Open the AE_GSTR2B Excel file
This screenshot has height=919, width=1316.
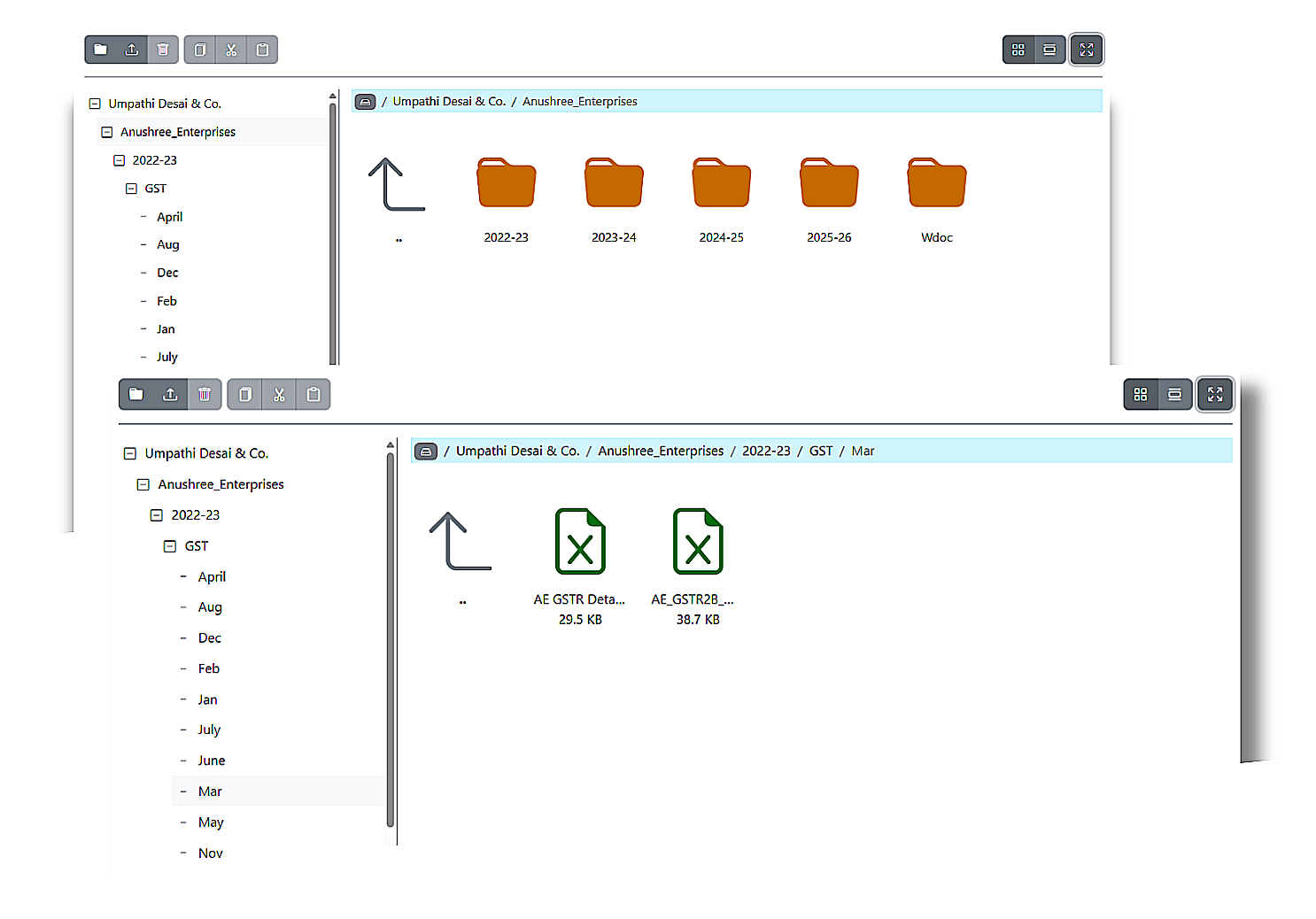coord(698,541)
